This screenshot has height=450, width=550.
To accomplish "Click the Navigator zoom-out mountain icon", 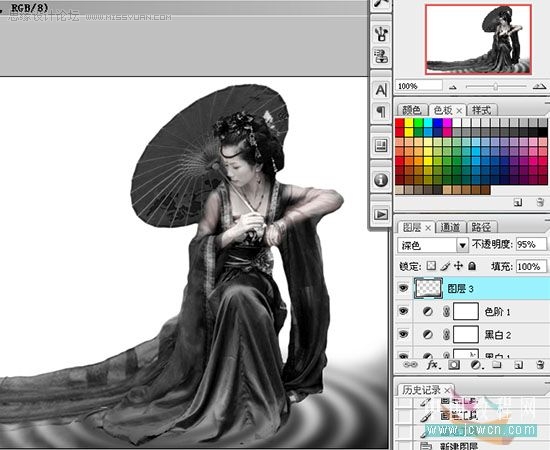I will [x=453, y=87].
